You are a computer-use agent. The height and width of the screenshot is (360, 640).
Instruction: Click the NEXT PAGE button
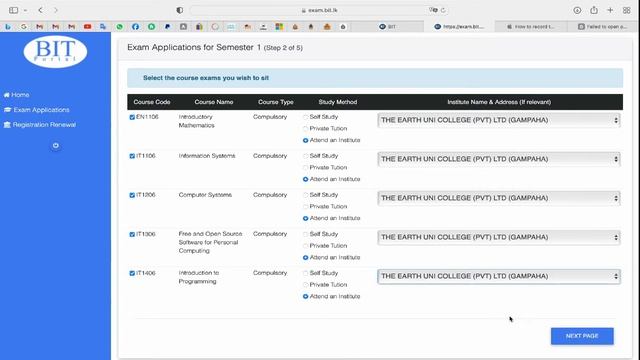pos(582,336)
